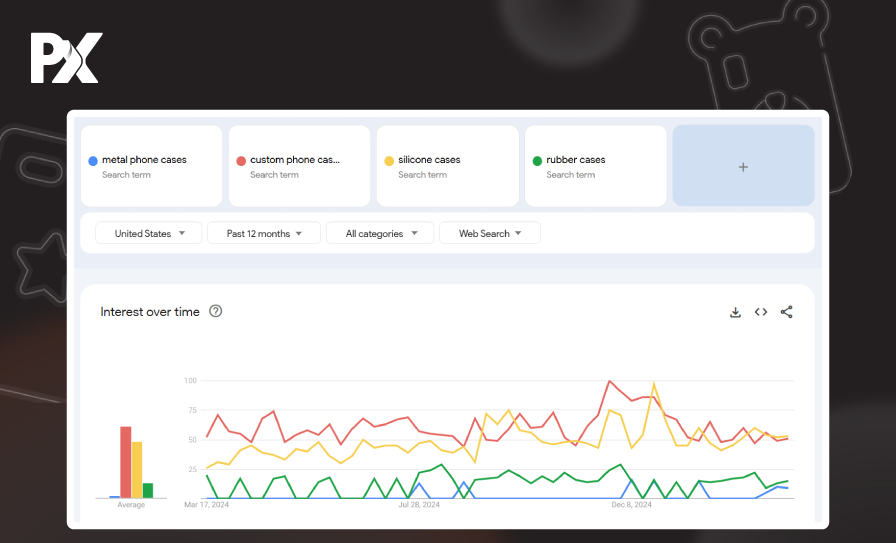
Task: Open the embed code icon
Action: click(x=761, y=312)
